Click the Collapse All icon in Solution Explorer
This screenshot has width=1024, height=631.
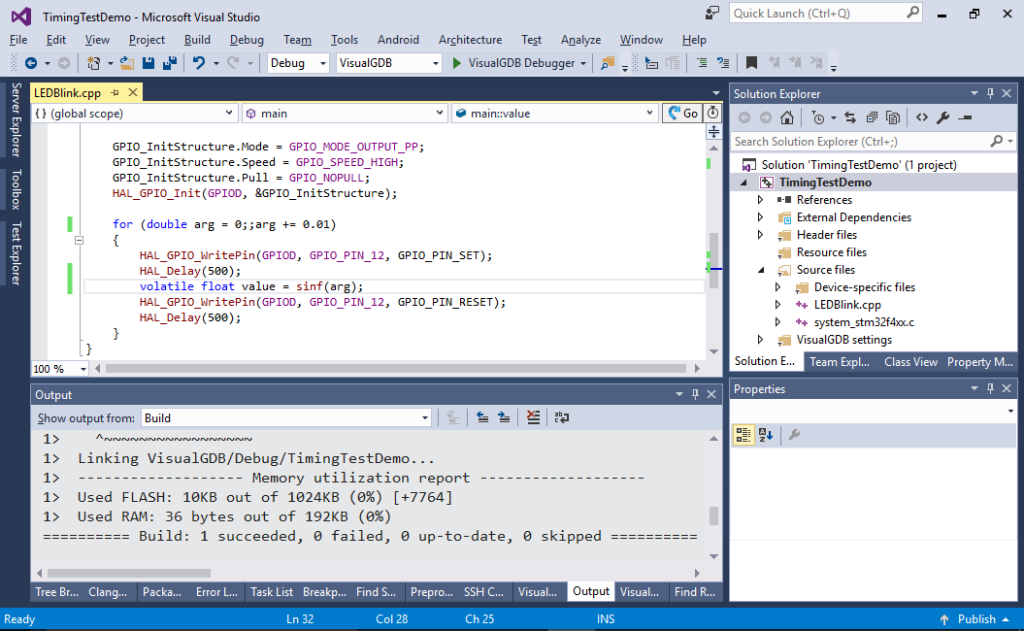point(871,118)
